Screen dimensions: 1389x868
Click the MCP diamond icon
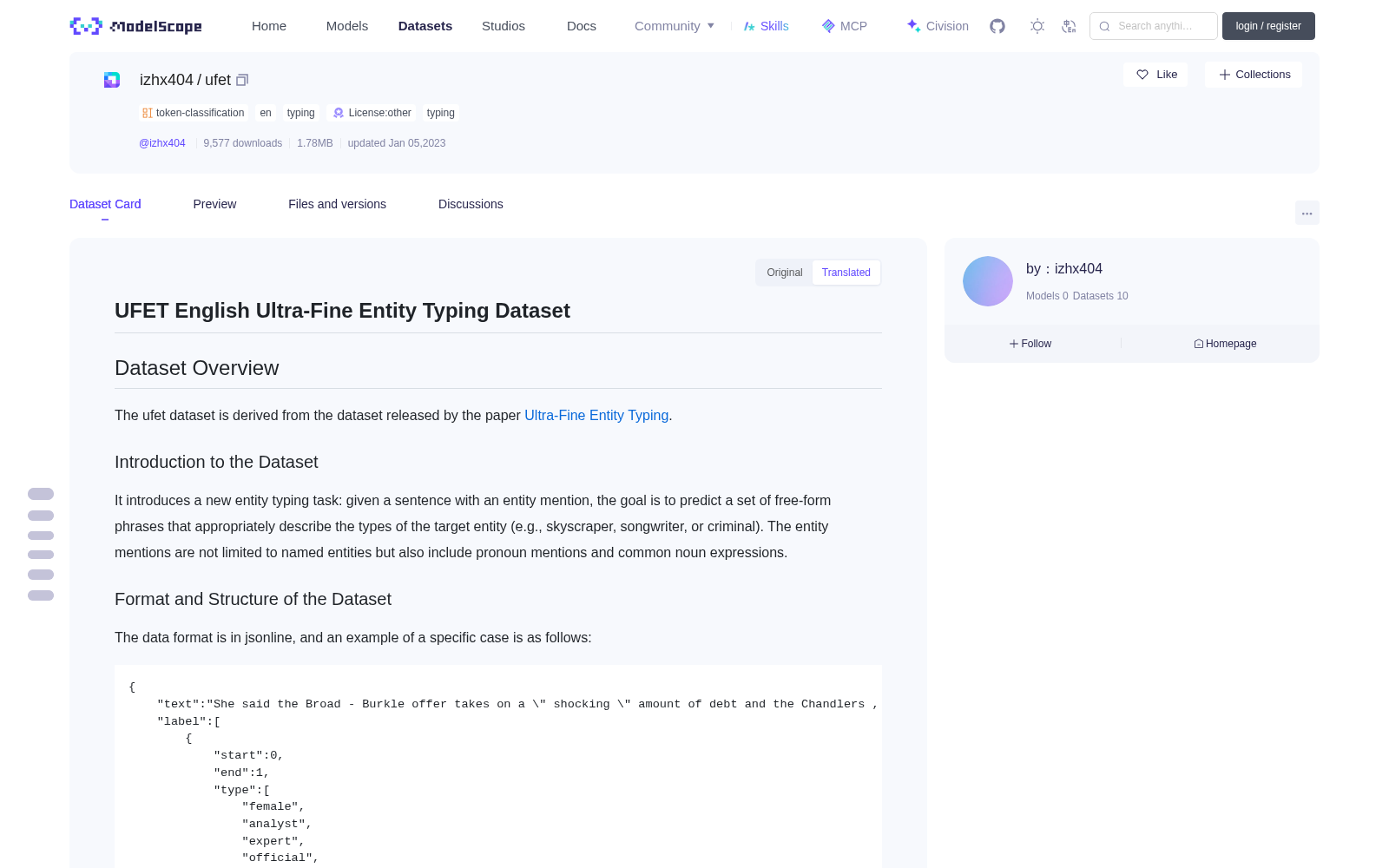click(x=828, y=26)
